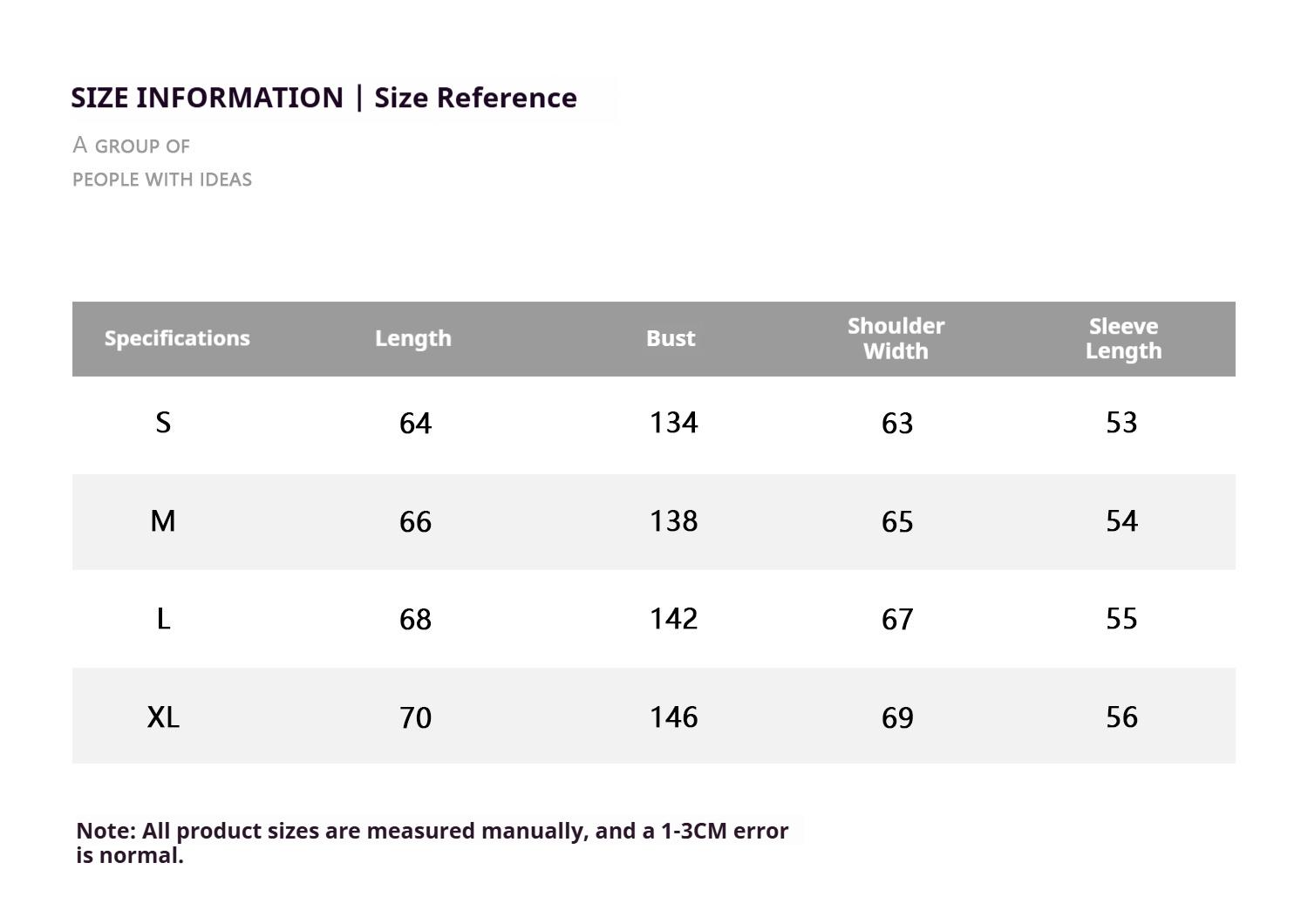The image size is (1308, 924).
Task: Select the size M shoulder width value 65
Action: (x=897, y=521)
